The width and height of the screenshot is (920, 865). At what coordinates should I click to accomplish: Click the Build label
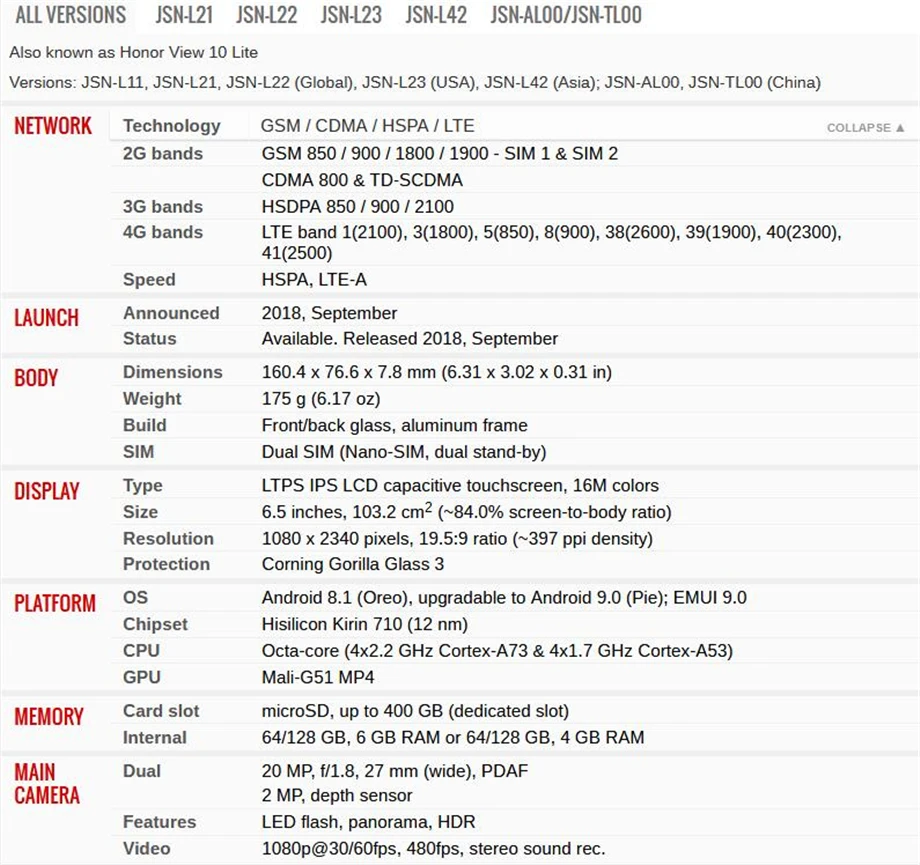144,425
